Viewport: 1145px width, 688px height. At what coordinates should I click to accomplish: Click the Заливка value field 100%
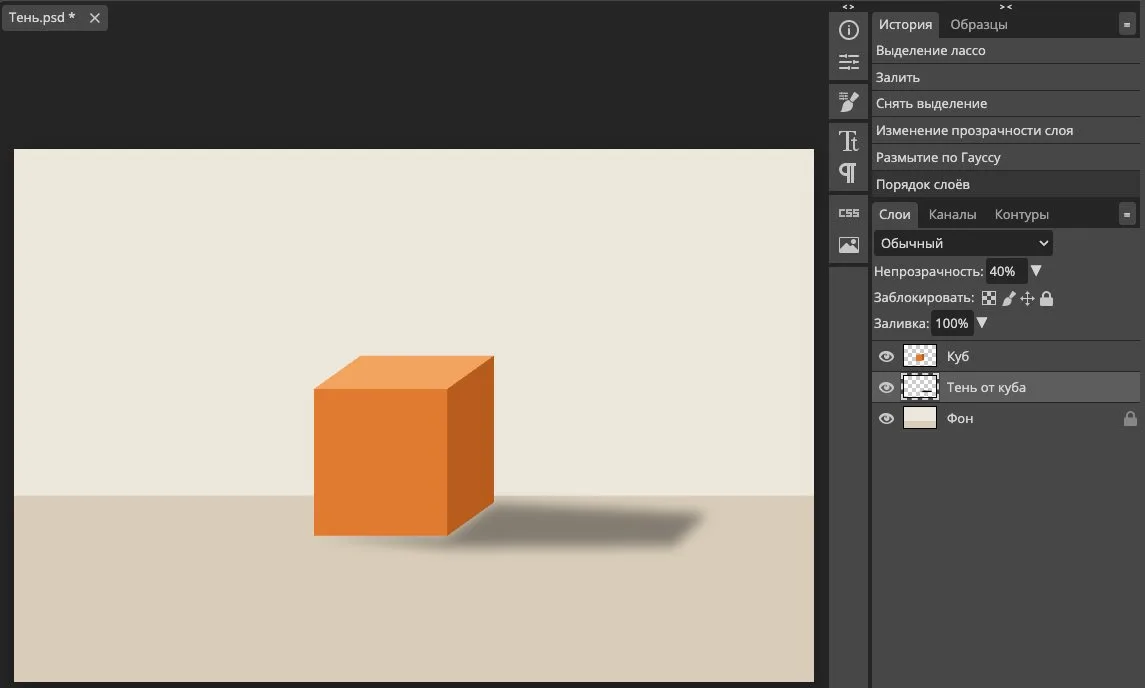click(951, 324)
